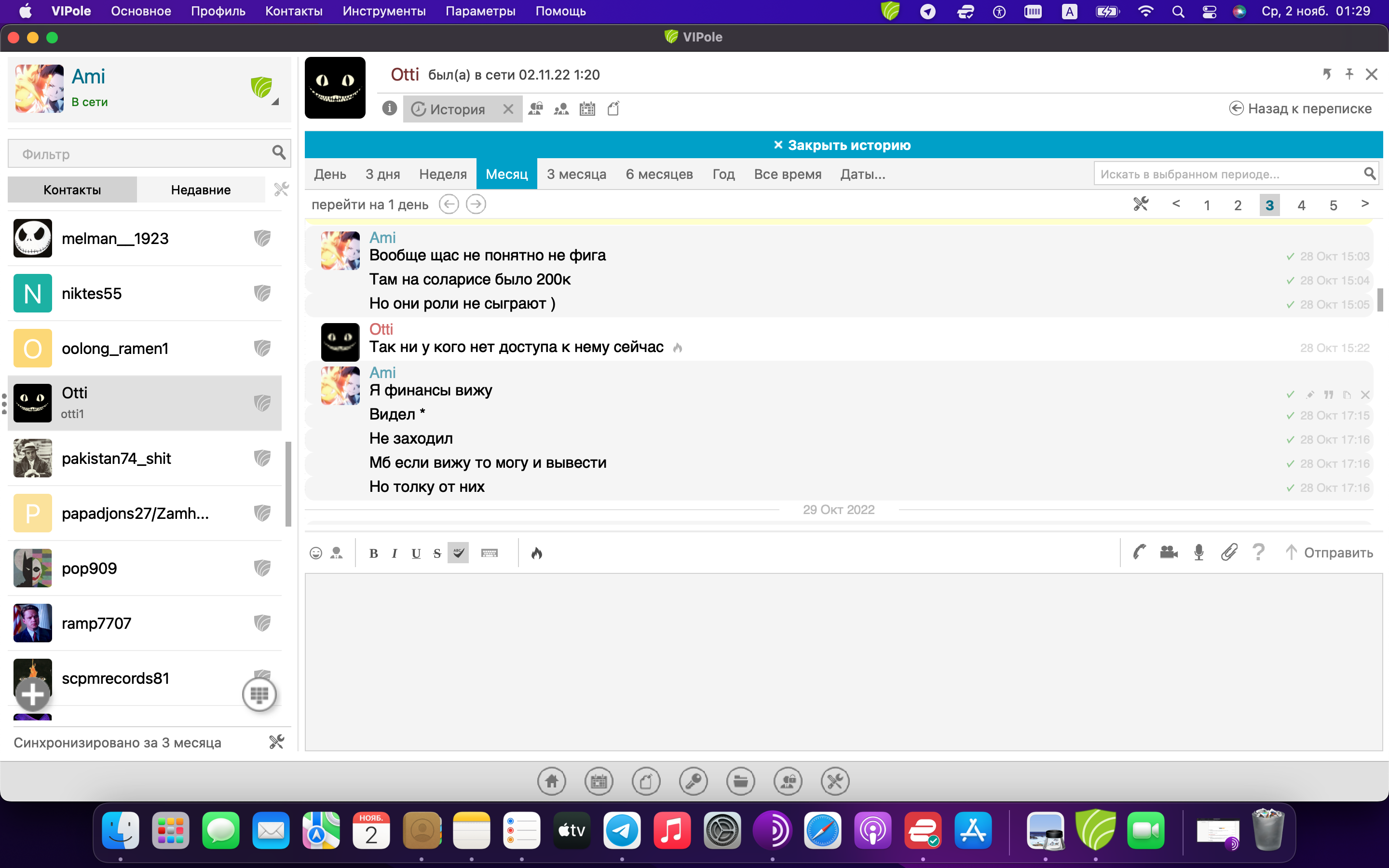
Task: Open Инструменты menu in menu bar
Action: [x=384, y=11]
